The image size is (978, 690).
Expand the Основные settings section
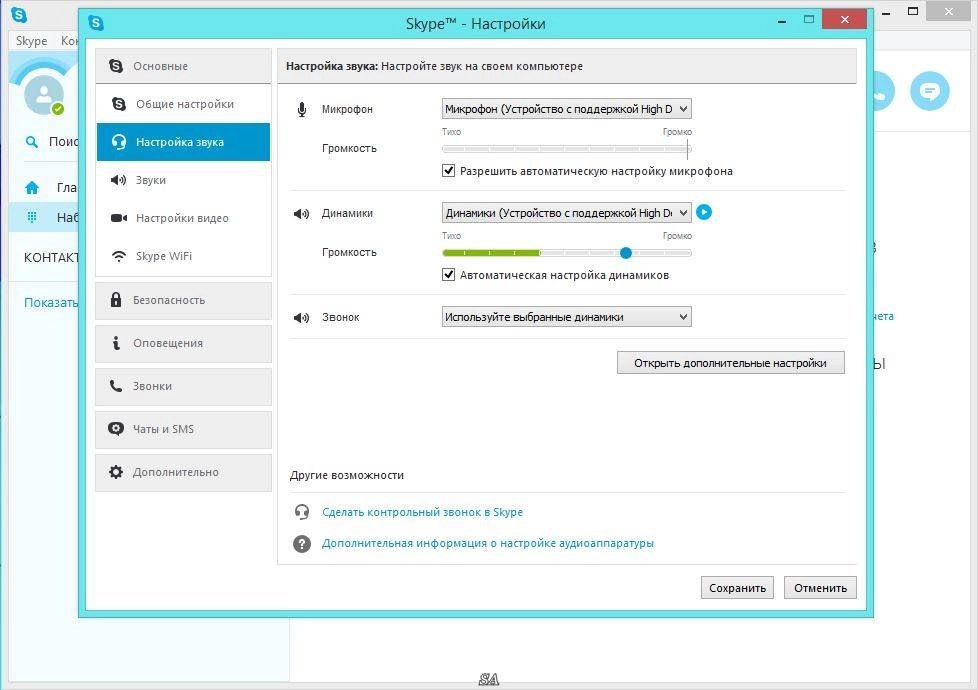183,66
